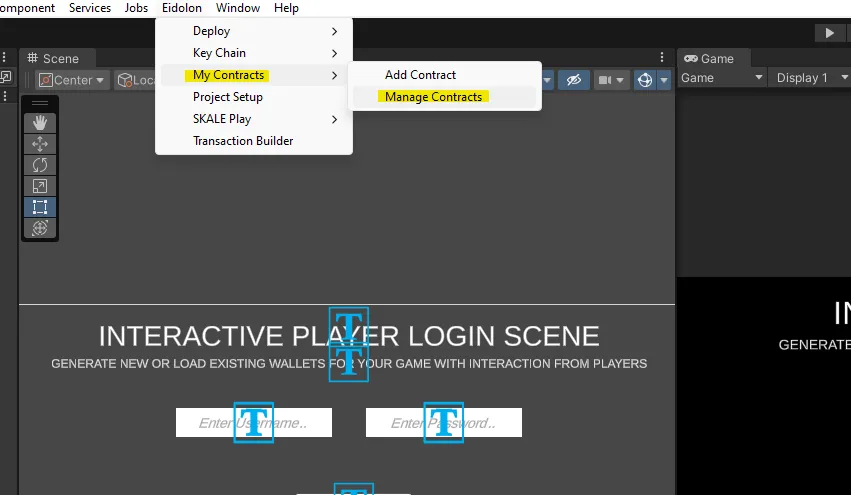Toggle the Scene gizmos sphere icon

click(x=645, y=80)
